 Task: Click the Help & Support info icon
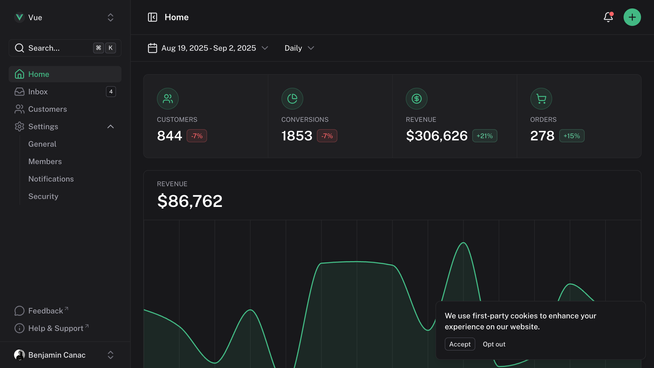pos(19,328)
